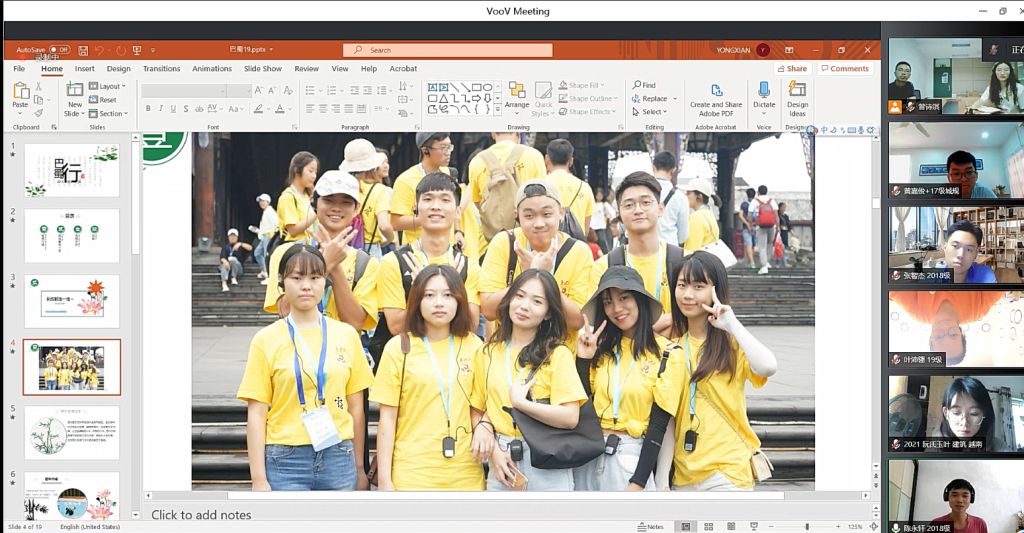Click the zoom slider handle
Viewport: 1024px width, 533px height.
[807, 526]
